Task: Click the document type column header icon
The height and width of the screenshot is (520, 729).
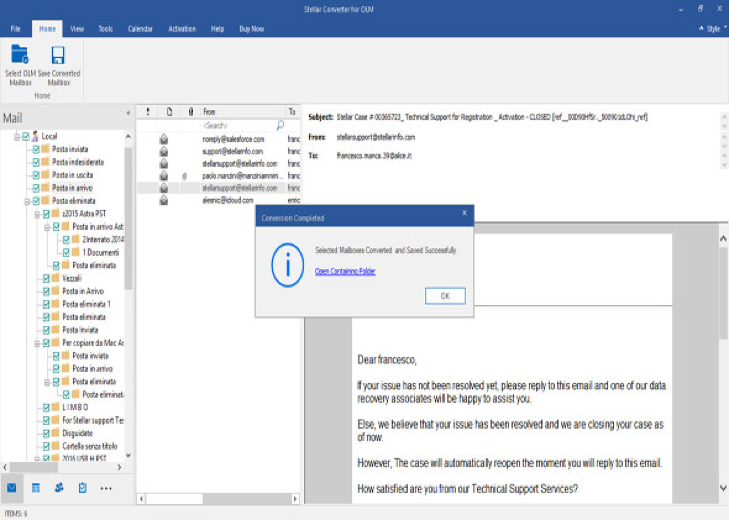Action: click(x=169, y=112)
